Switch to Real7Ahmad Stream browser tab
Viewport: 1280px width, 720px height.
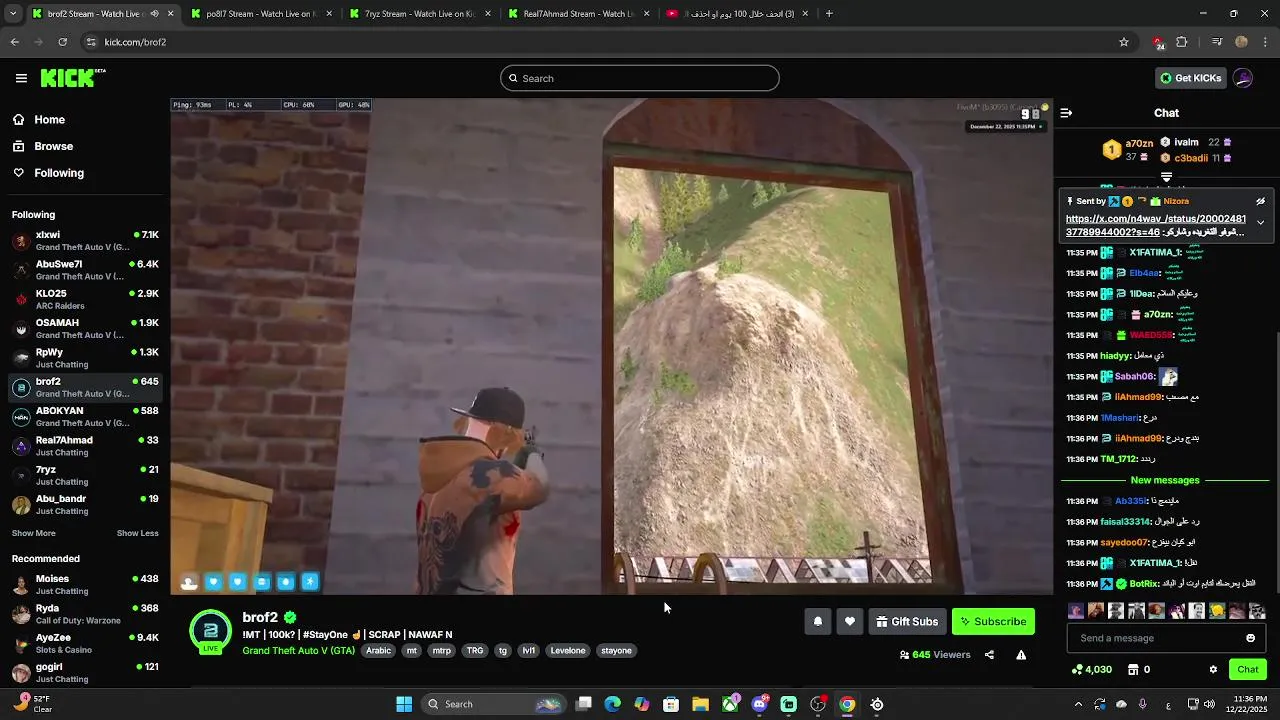point(578,14)
